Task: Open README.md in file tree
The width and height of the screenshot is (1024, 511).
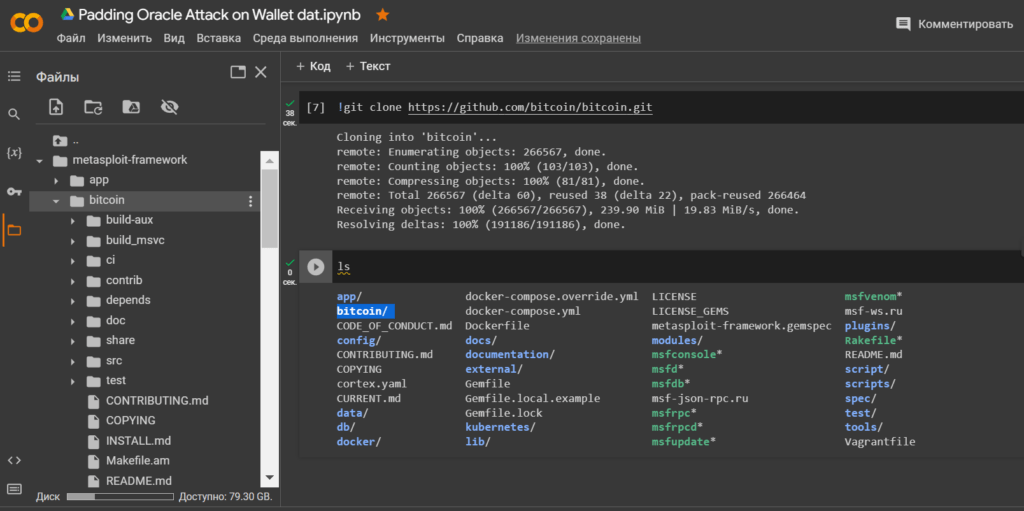Action: coord(139,481)
